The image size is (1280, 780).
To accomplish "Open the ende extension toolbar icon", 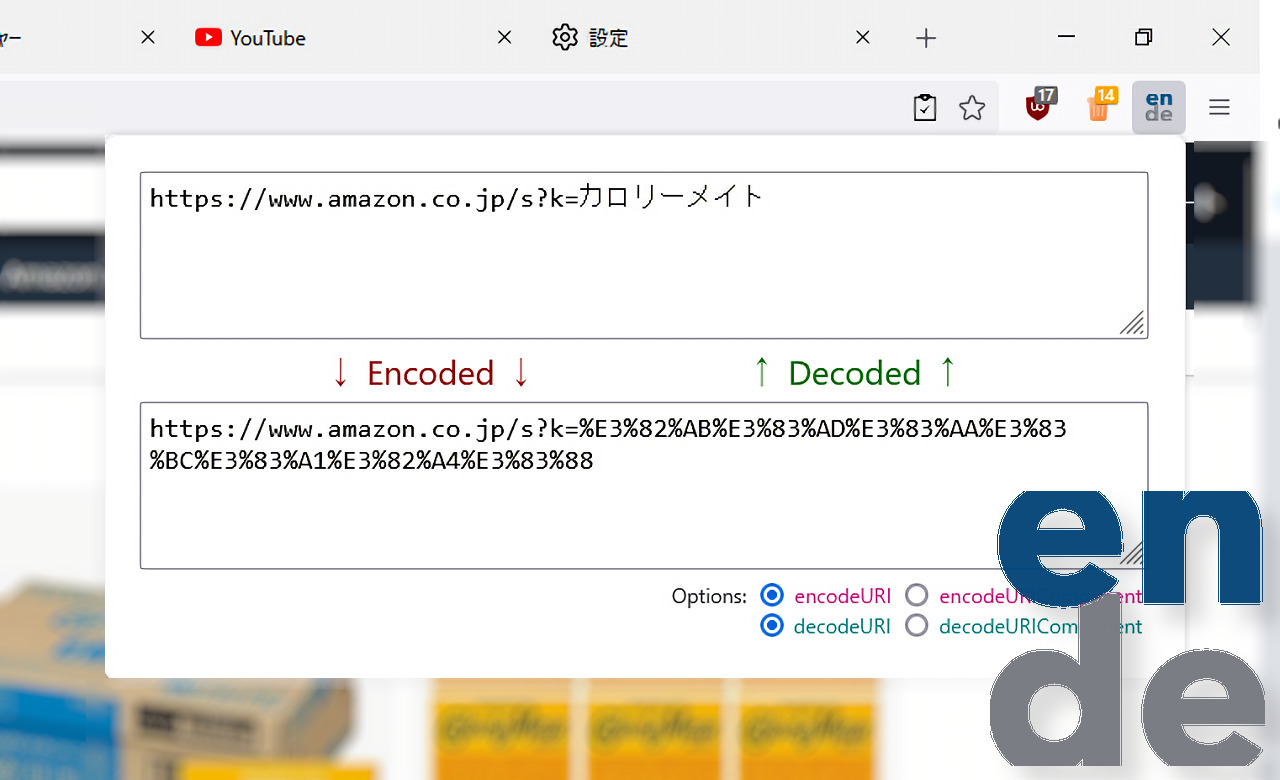I will 1159,107.
